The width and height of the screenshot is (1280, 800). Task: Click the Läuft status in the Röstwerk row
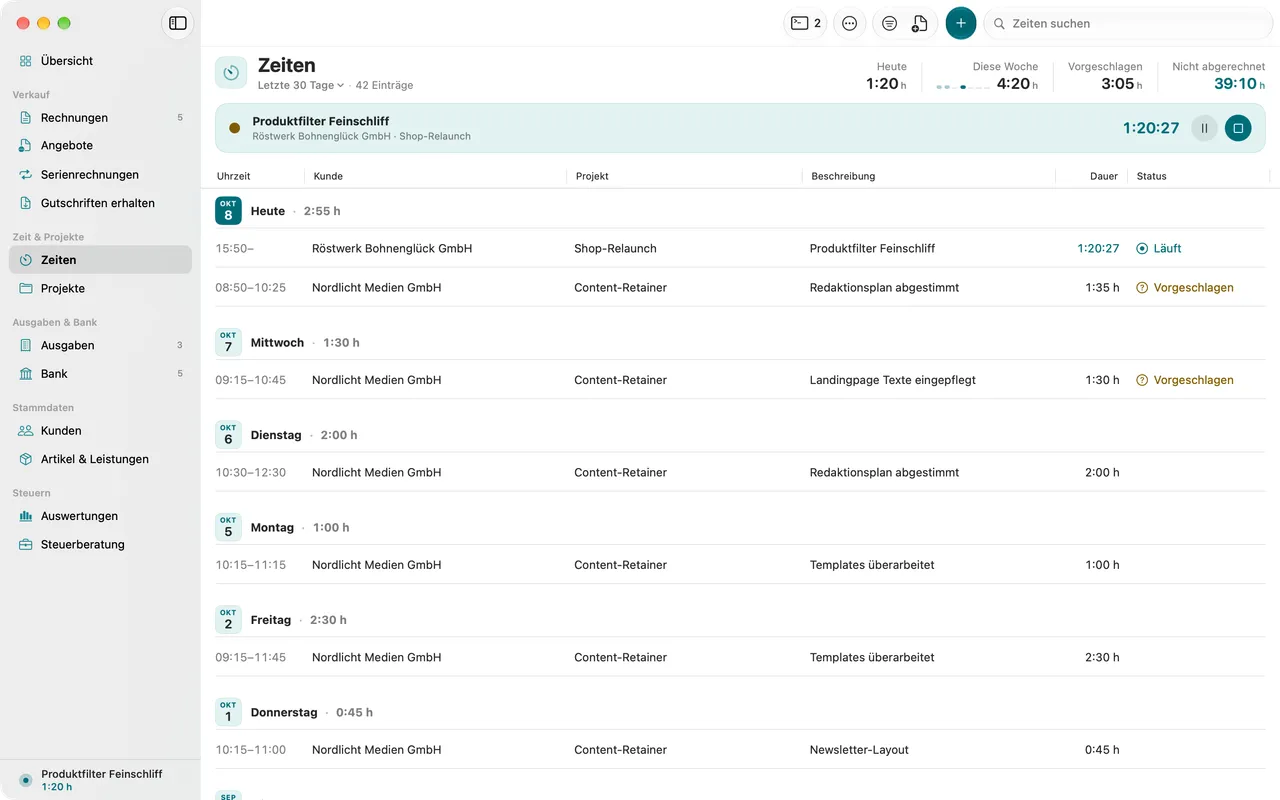coord(1159,248)
